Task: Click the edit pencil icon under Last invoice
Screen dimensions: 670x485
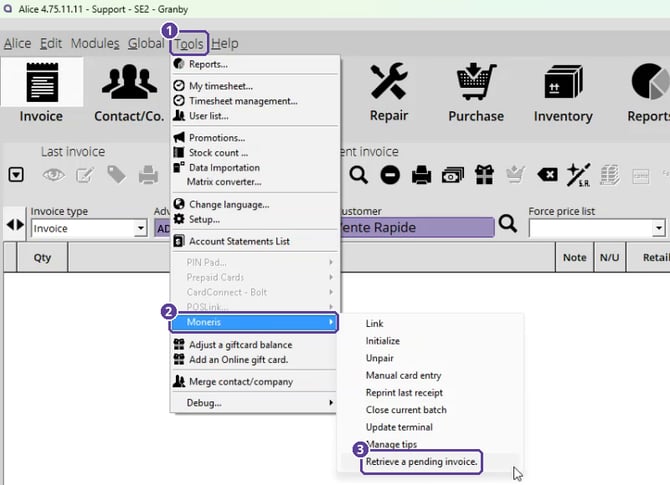Action: tap(85, 175)
